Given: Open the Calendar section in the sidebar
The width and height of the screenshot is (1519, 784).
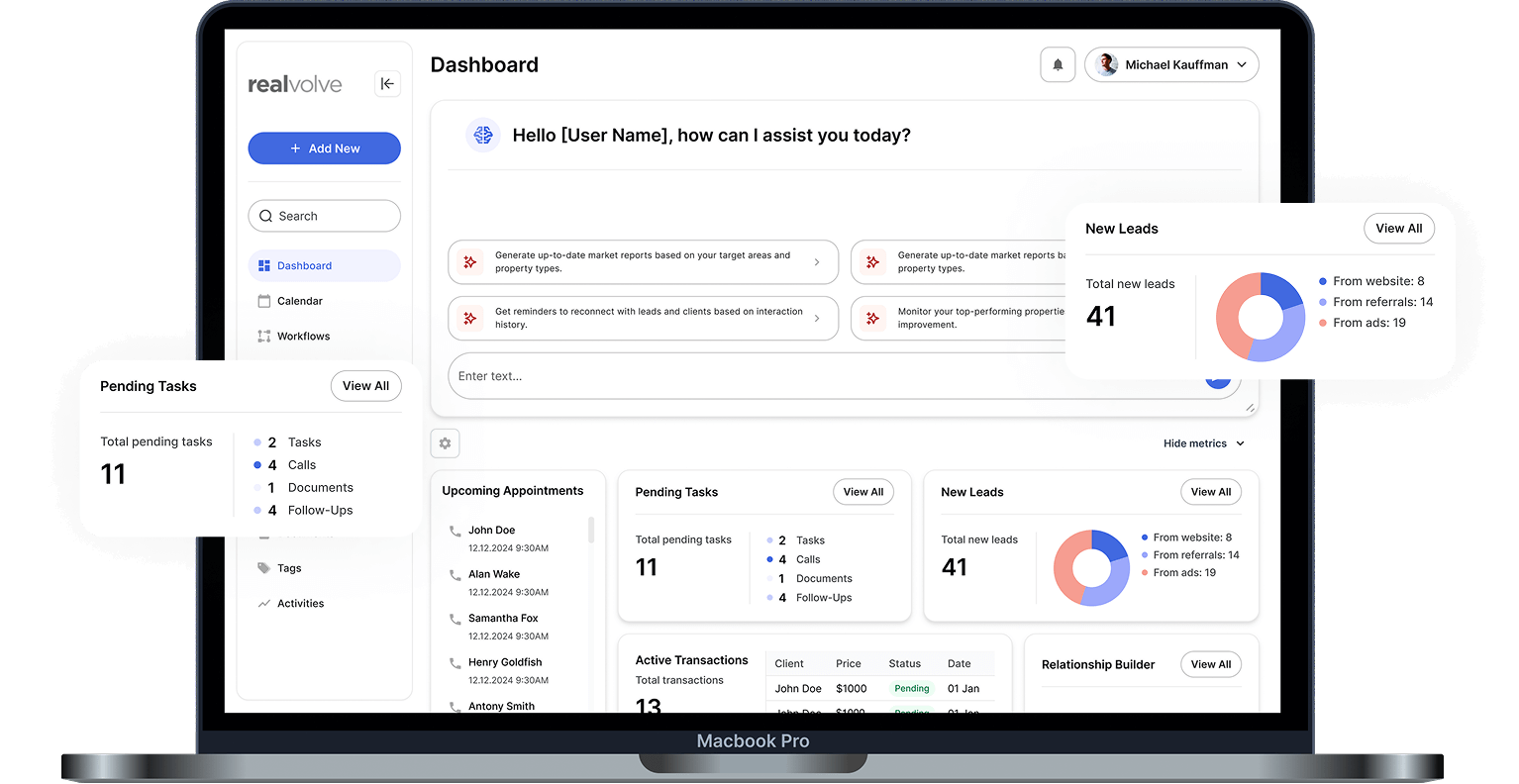Looking at the screenshot, I should pos(299,300).
